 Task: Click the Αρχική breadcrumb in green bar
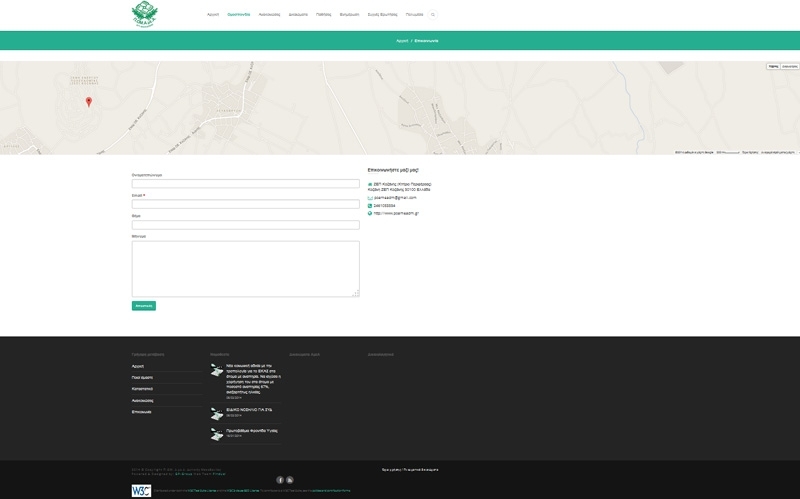pos(401,40)
